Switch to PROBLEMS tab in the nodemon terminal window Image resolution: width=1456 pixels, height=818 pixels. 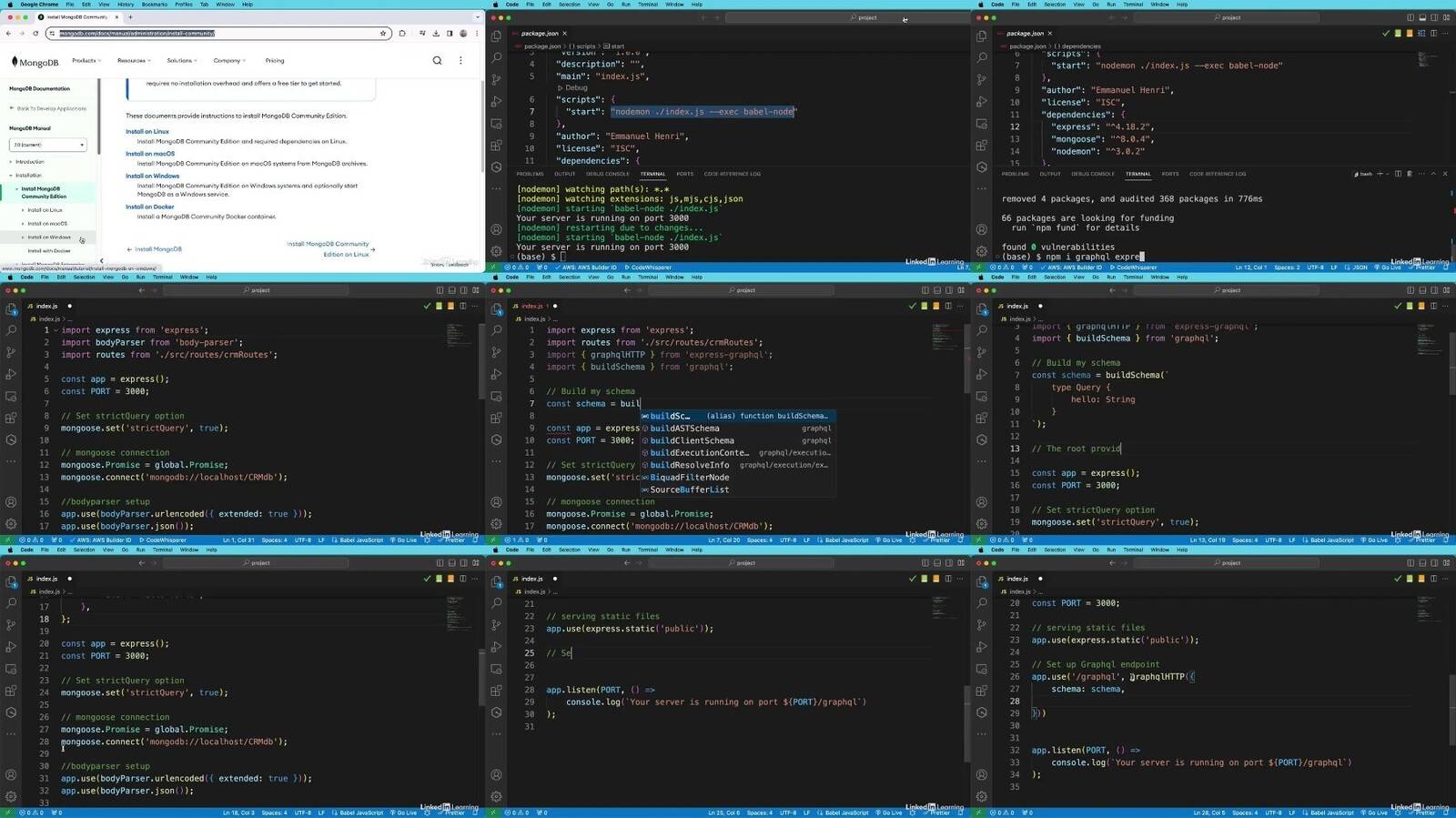[530, 174]
